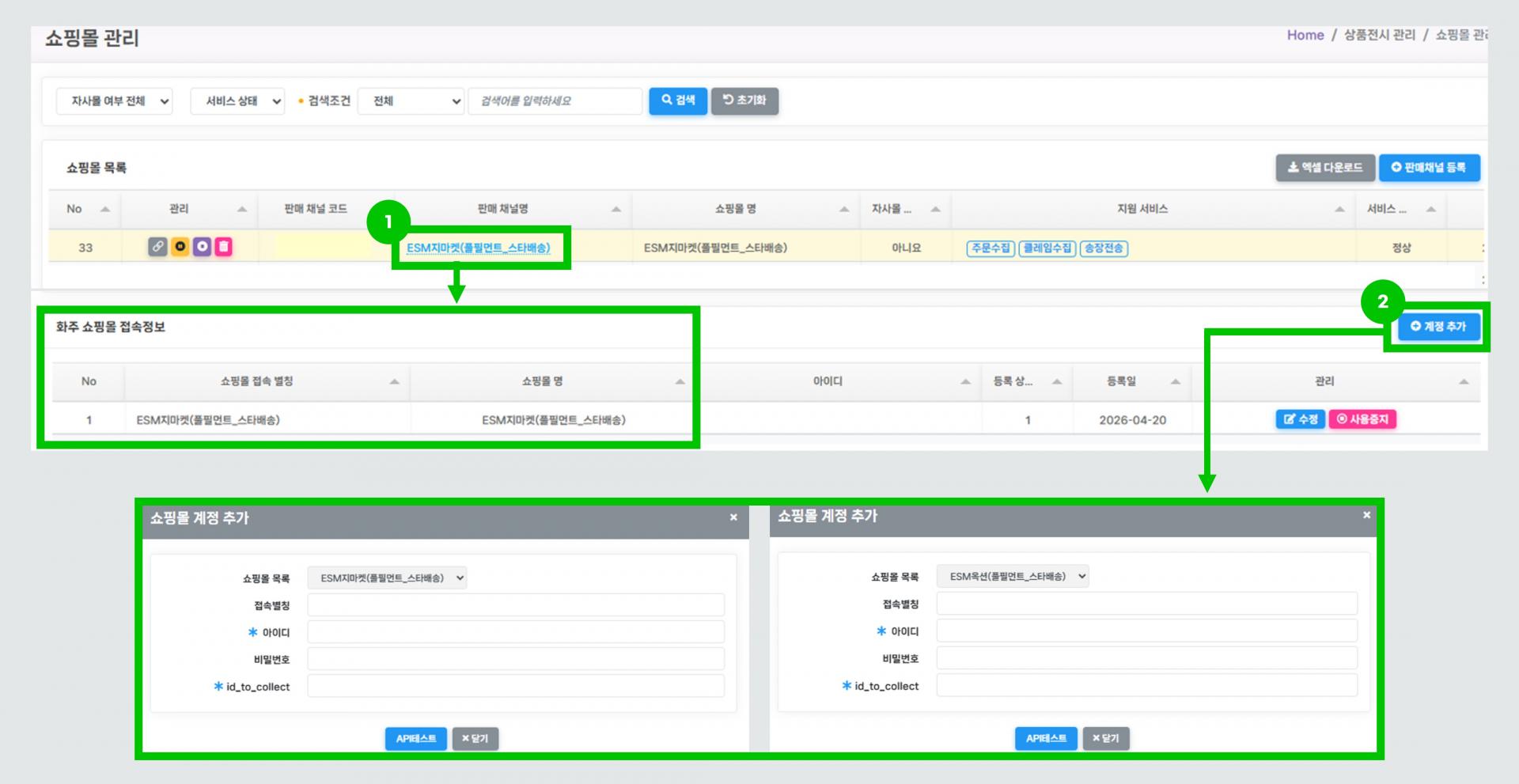Screen dimensions: 1519x784
Task: Open 서비스 상태 dropdown
Action: 237,101
